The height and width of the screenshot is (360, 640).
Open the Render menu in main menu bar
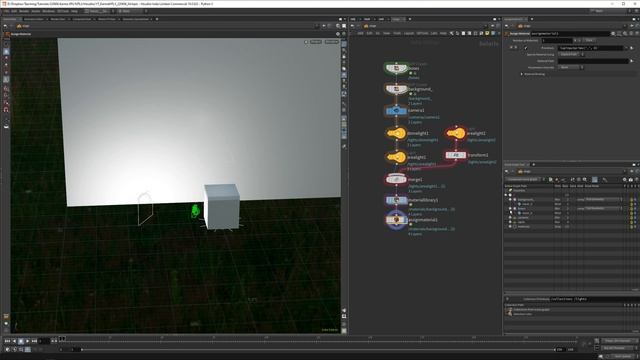pyautogui.click(x=24, y=11)
